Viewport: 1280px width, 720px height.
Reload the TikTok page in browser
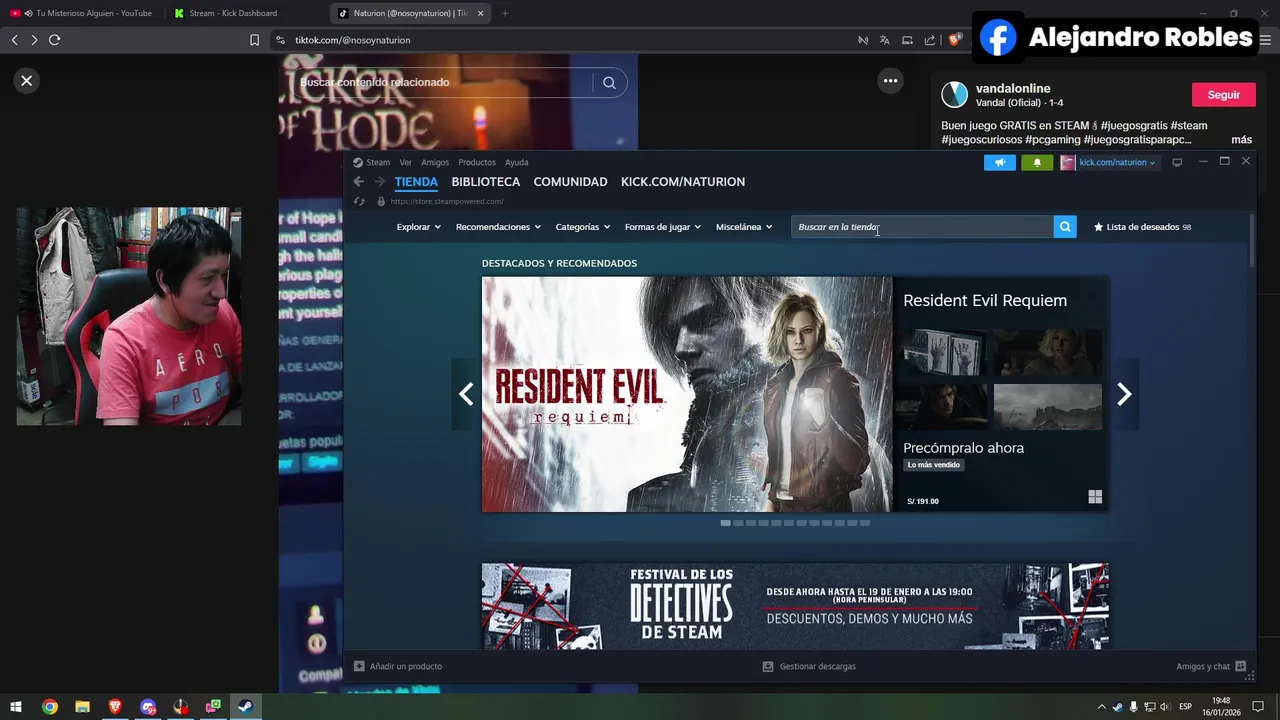pyautogui.click(x=55, y=40)
